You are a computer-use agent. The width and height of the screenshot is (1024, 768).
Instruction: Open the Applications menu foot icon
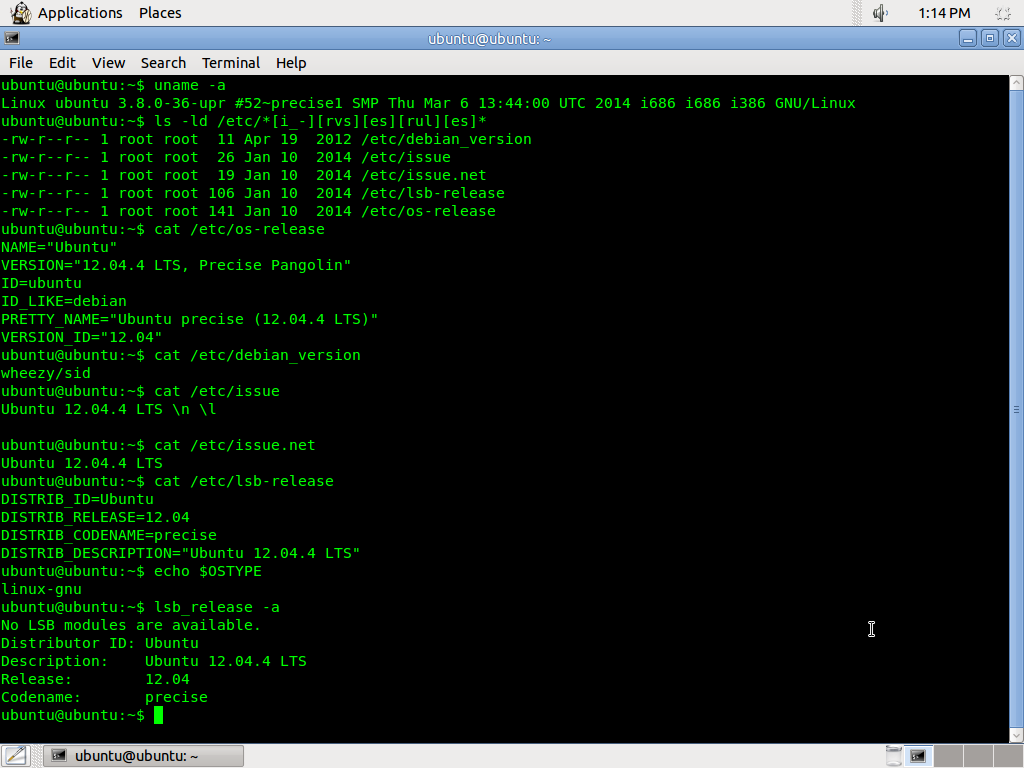tap(21, 12)
